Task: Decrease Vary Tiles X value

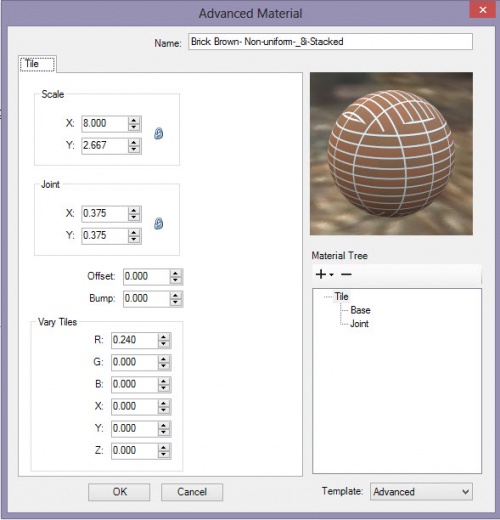Action: [x=164, y=411]
